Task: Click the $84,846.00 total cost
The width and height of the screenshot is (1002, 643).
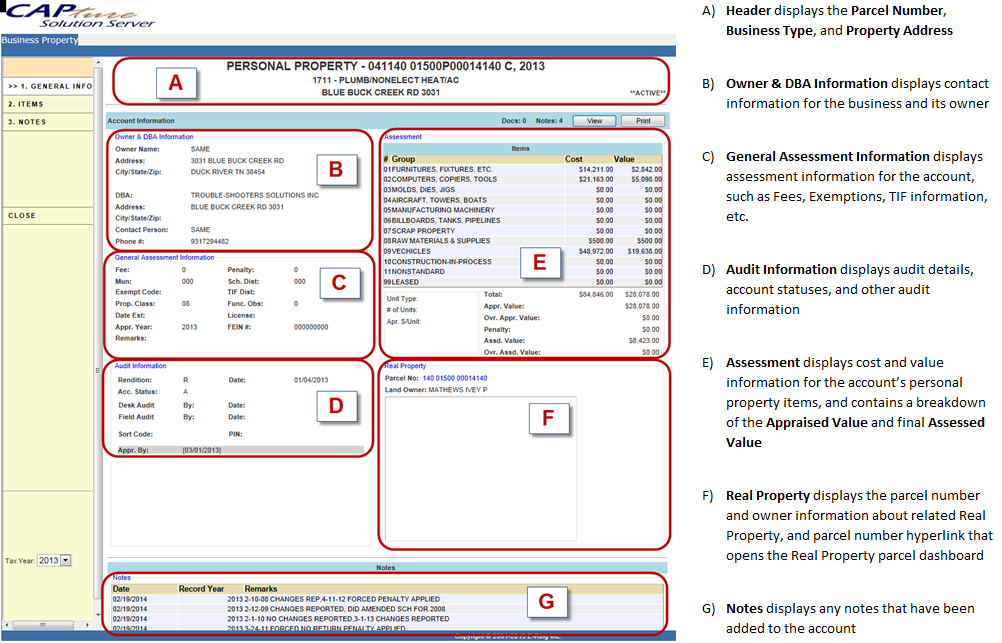Action: click(596, 295)
